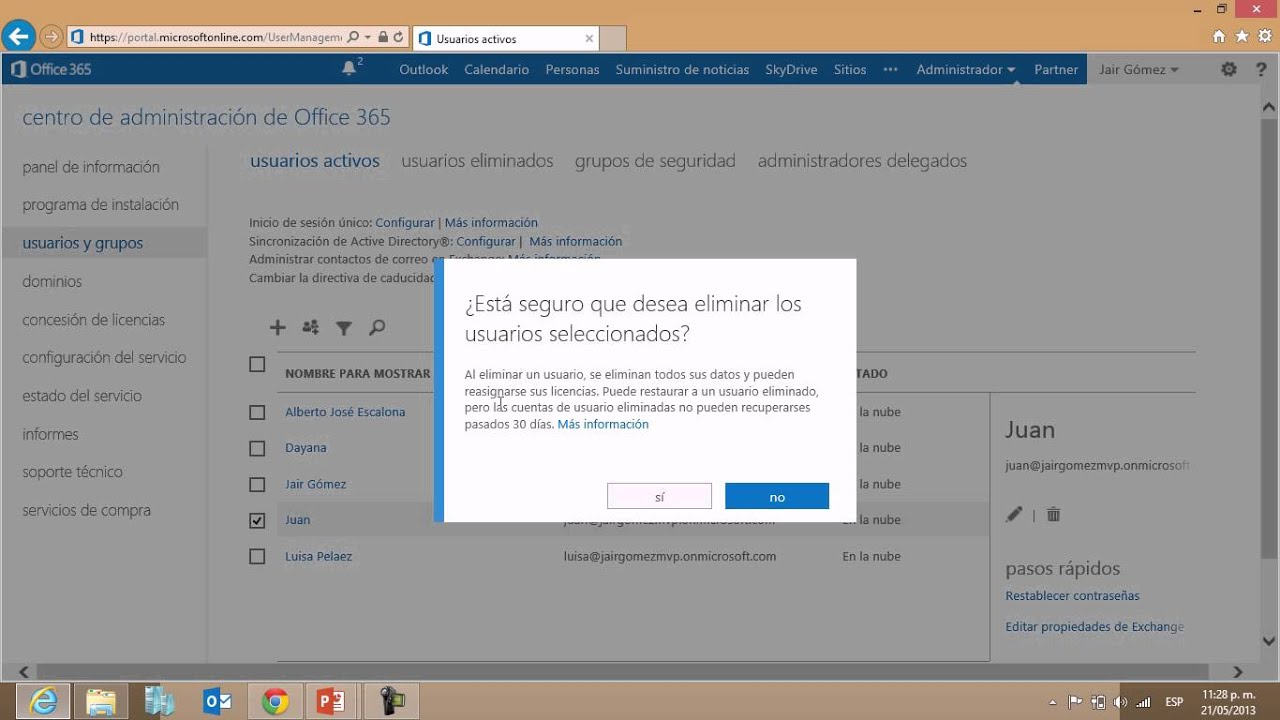Open programa de instalación sidebar item
This screenshot has height=720, width=1280.
point(101,205)
